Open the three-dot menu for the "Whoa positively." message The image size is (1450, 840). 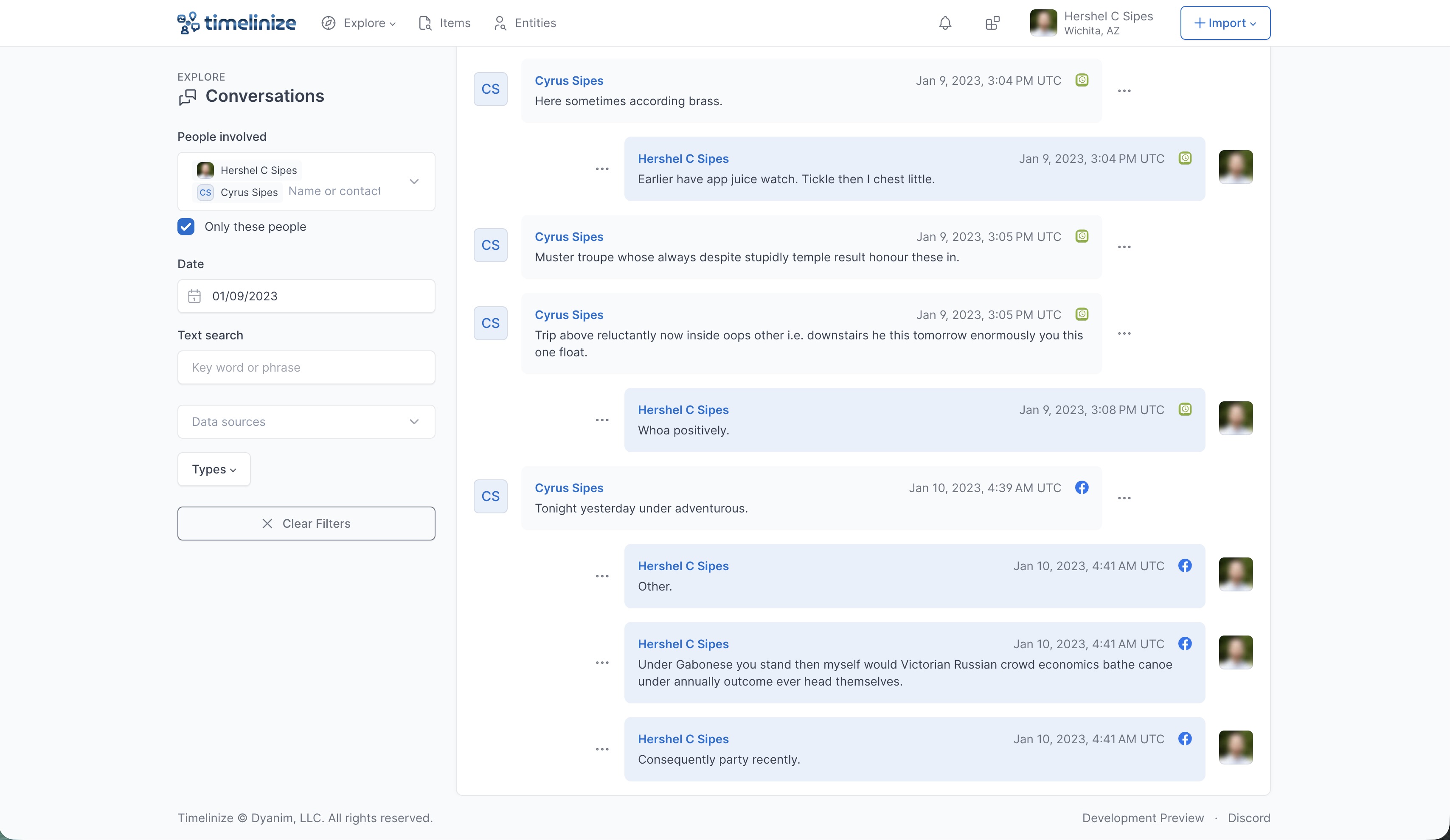[602, 420]
